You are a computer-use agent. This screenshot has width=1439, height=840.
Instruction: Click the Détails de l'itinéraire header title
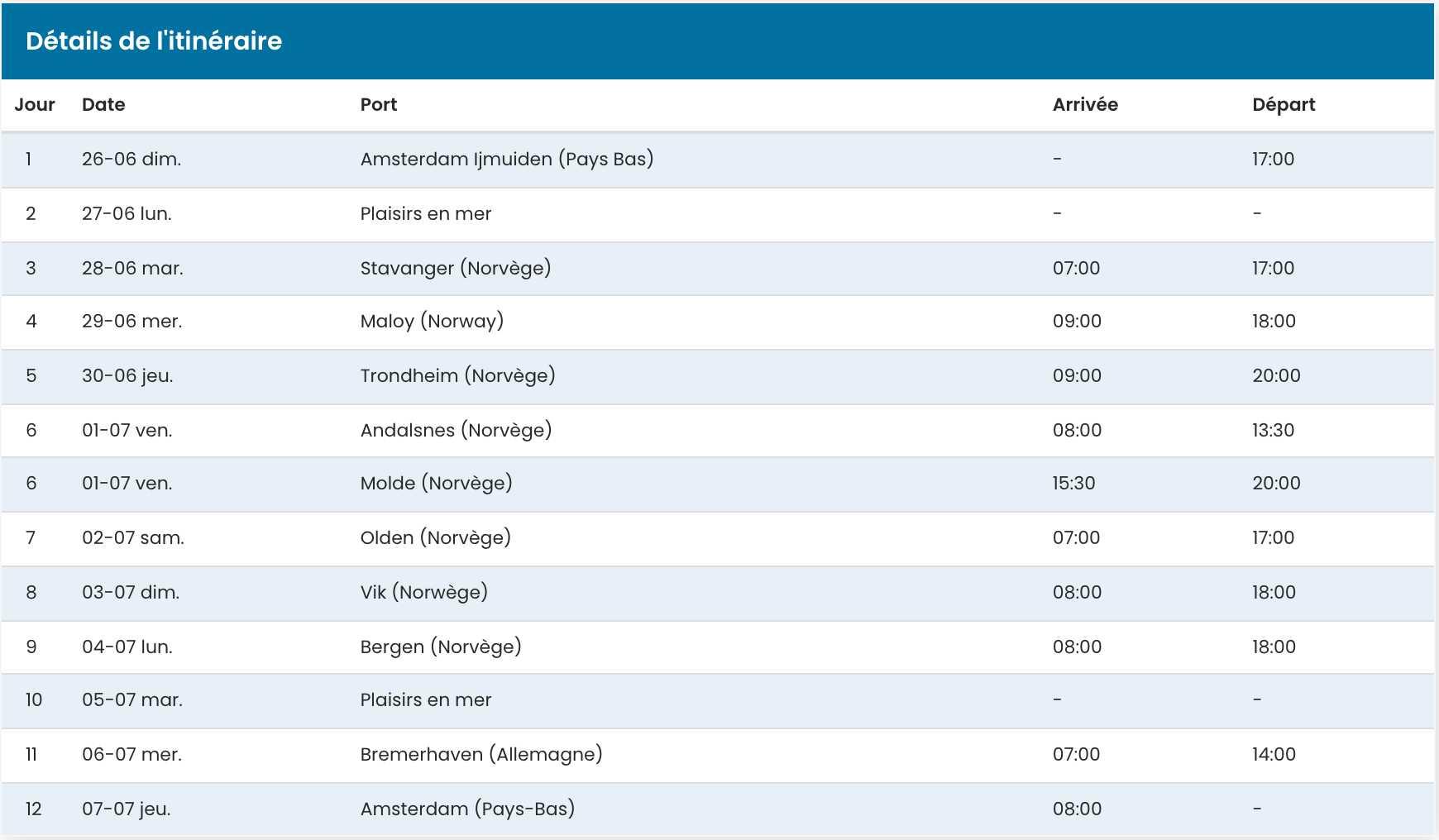(x=154, y=41)
